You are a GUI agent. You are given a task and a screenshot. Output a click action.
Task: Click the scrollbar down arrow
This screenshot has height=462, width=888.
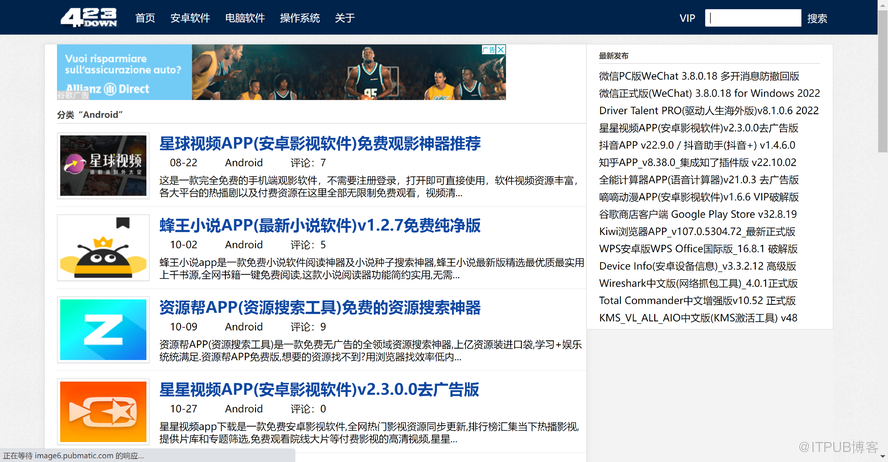(883, 457)
